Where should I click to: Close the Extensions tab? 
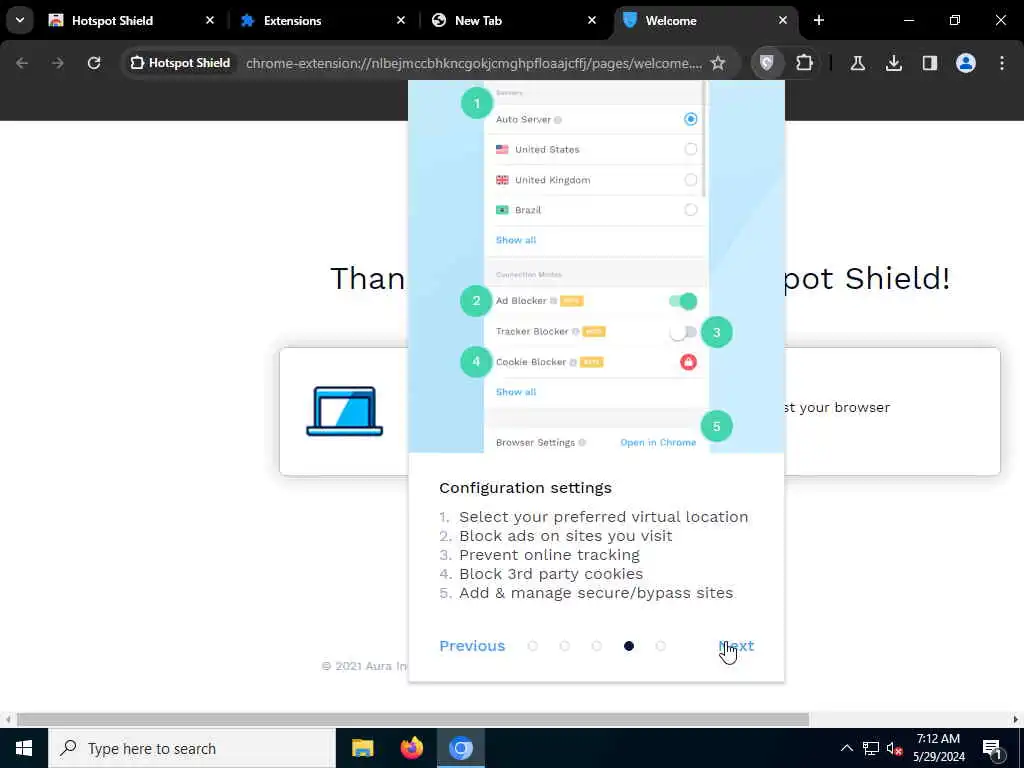401,20
